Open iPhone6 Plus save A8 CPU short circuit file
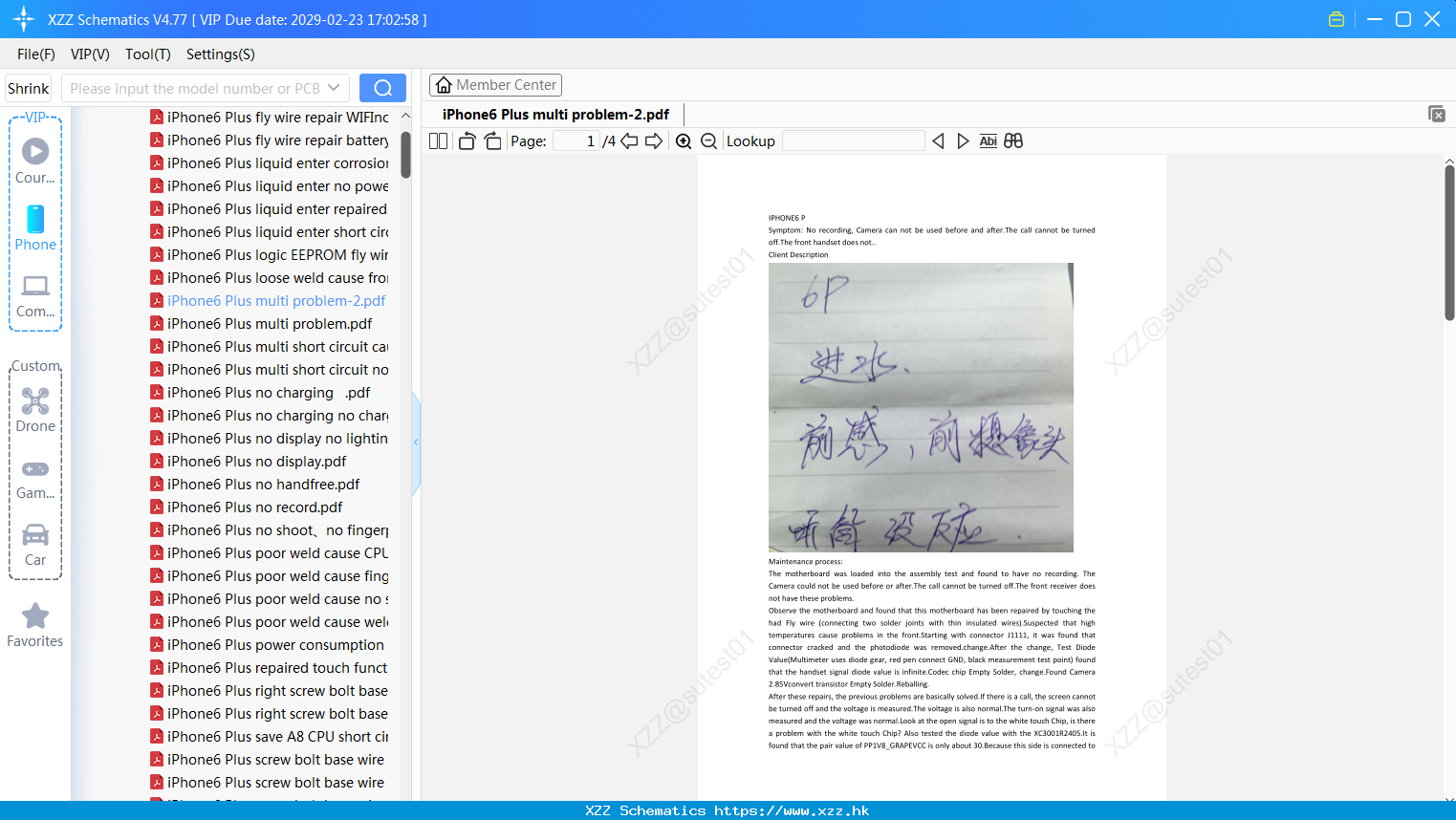 coord(270,737)
